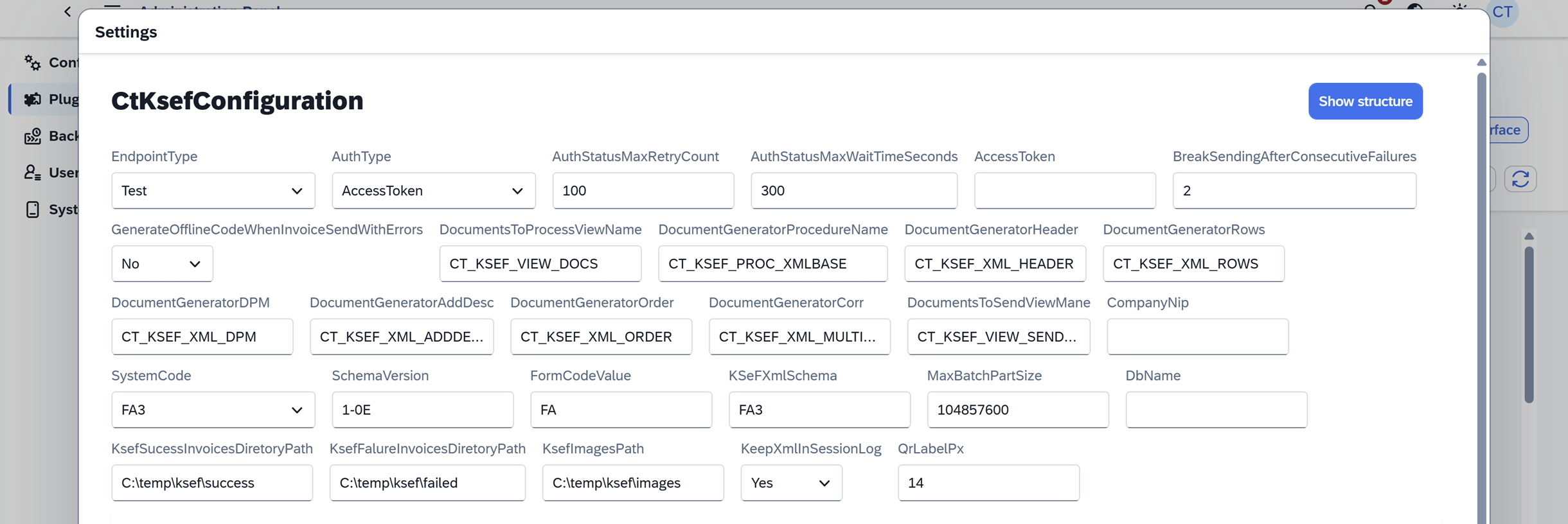The width and height of the screenshot is (1568, 524).
Task: Click the DocumentGeneratorAddDesc field
Action: [x=402, y=336]
